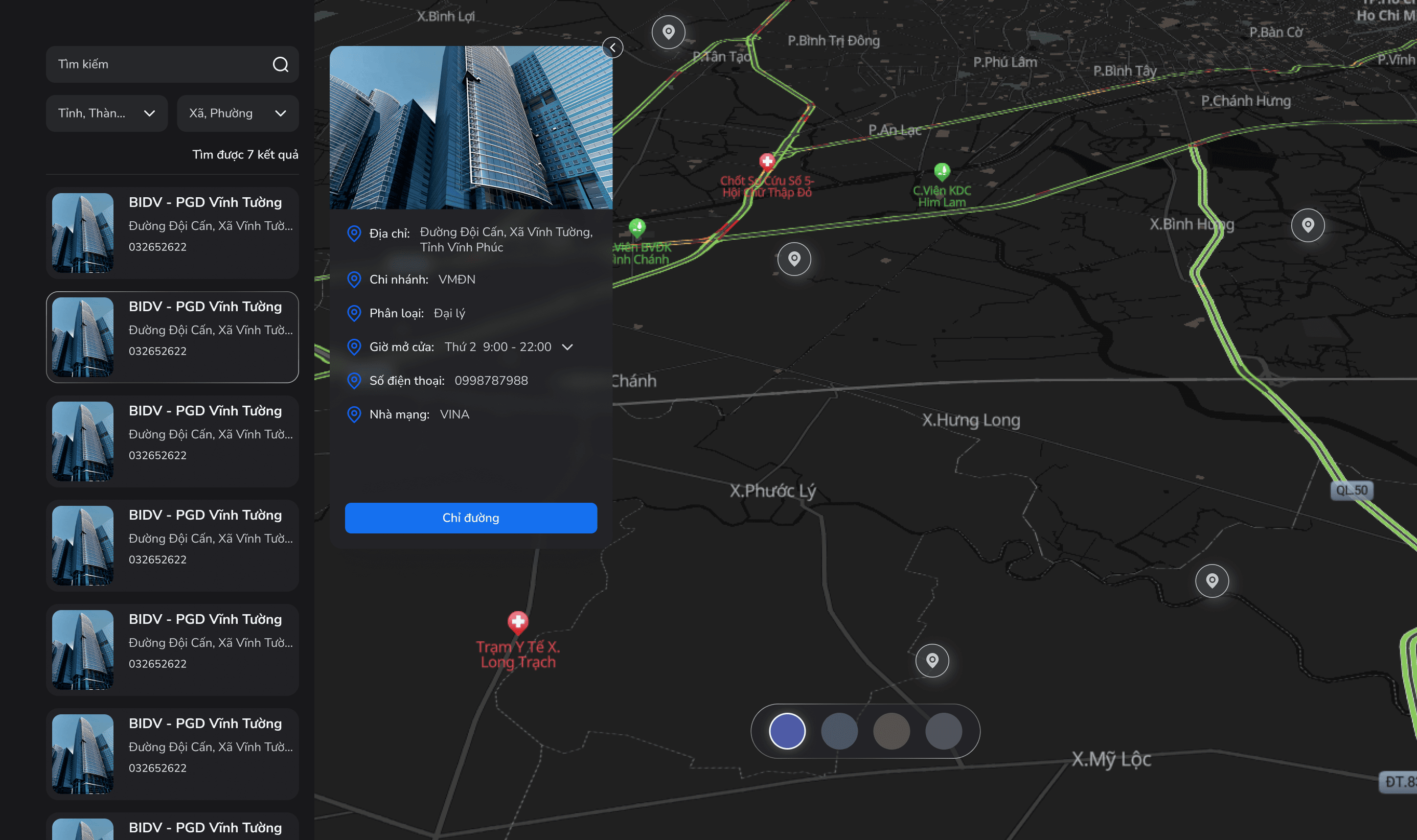Expand the Giờ mở cửa opening hours chevron
Screen dimensions: 1417x840
pyautogui.click(x=567, y=347)
